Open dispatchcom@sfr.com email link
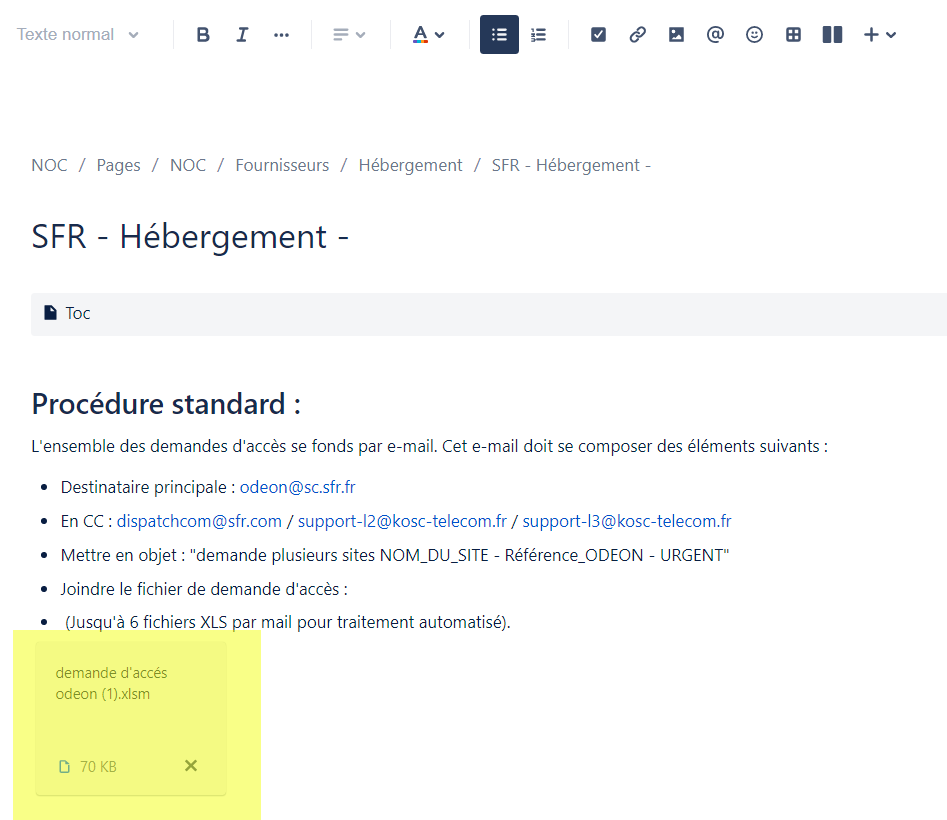The height and width of the screenshot is (820, 947). coord(199,521)
